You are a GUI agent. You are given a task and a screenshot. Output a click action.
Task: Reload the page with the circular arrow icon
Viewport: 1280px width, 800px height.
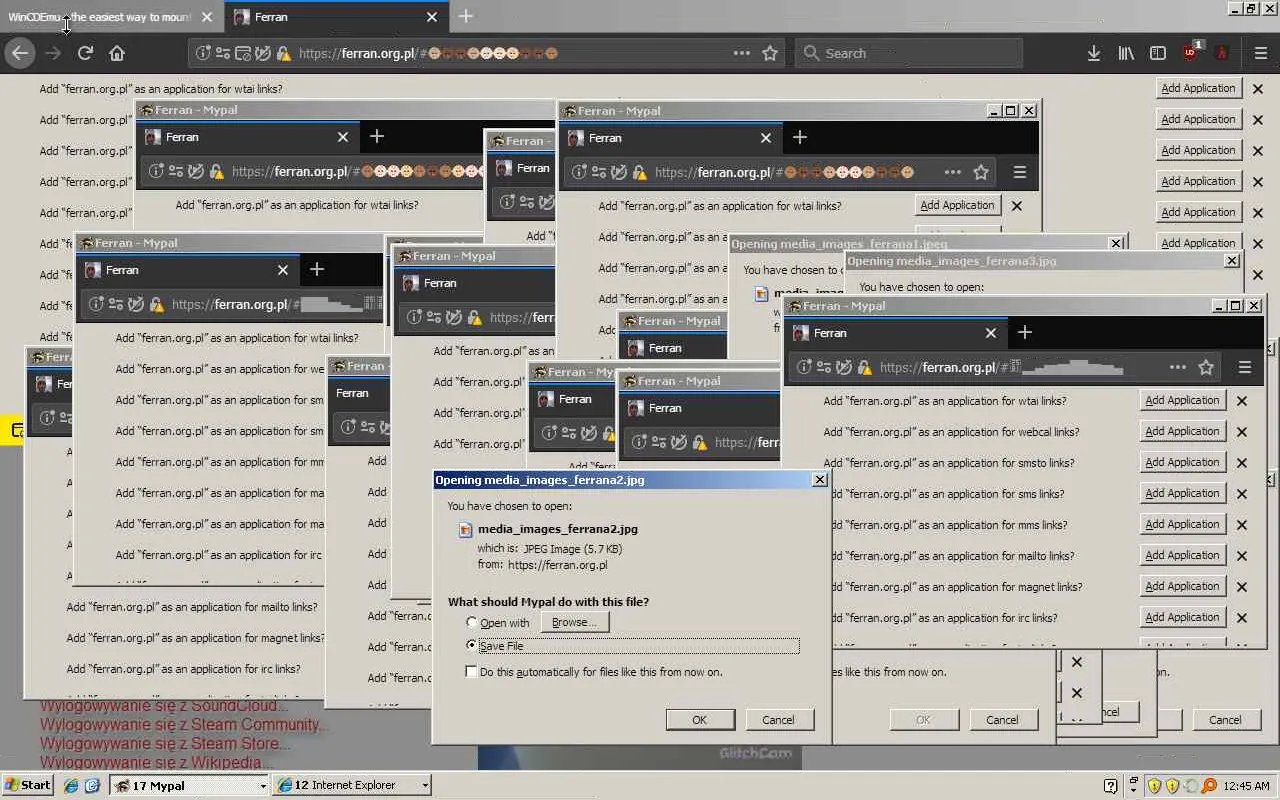pos(85,53)
